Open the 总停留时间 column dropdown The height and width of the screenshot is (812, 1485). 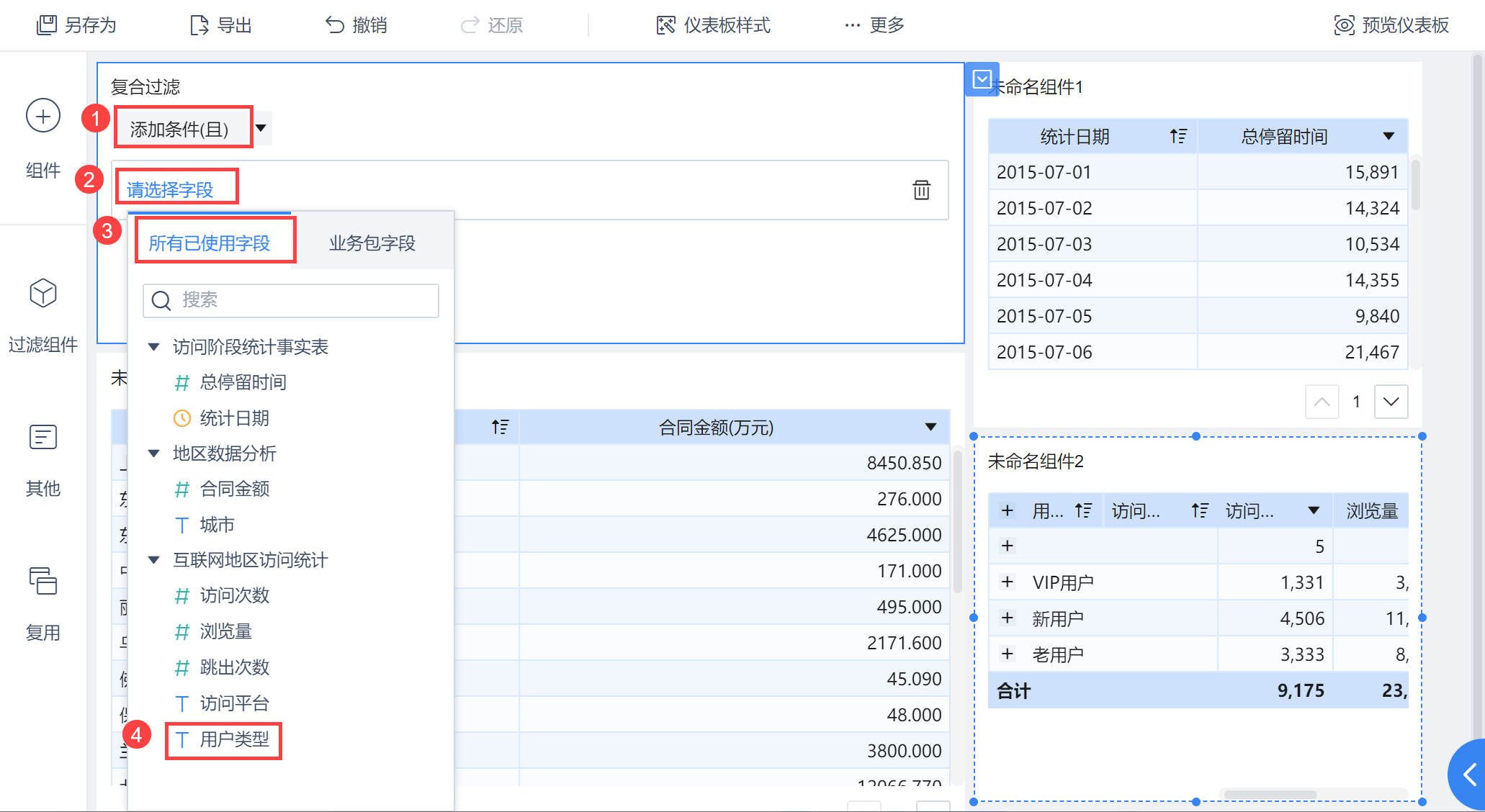coord(1388,136)
